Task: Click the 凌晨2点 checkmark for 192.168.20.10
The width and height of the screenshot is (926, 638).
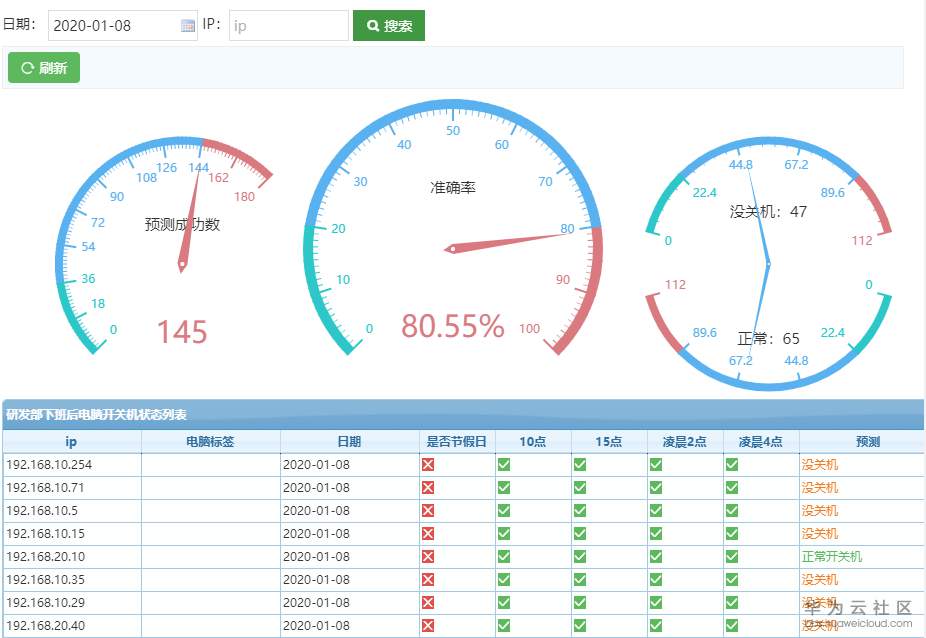Action: pyautogui.click(x=656, y=556)
